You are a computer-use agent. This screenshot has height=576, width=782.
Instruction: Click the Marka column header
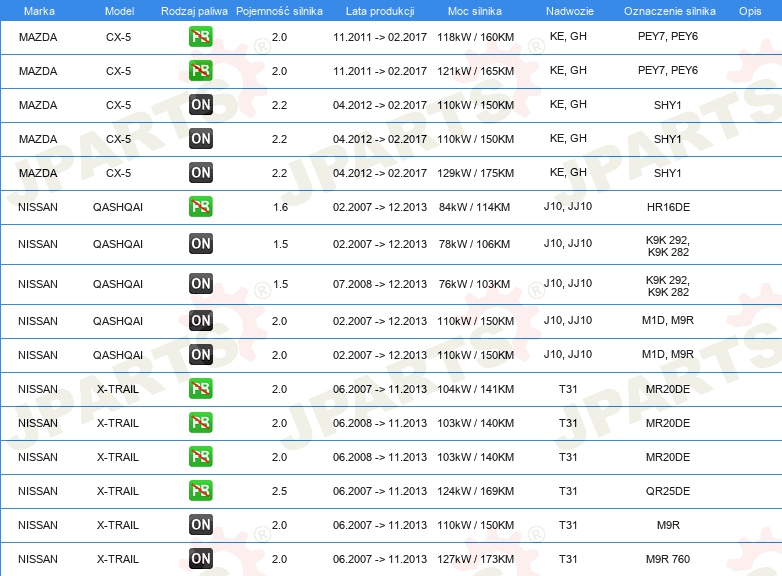coord(39,11)
